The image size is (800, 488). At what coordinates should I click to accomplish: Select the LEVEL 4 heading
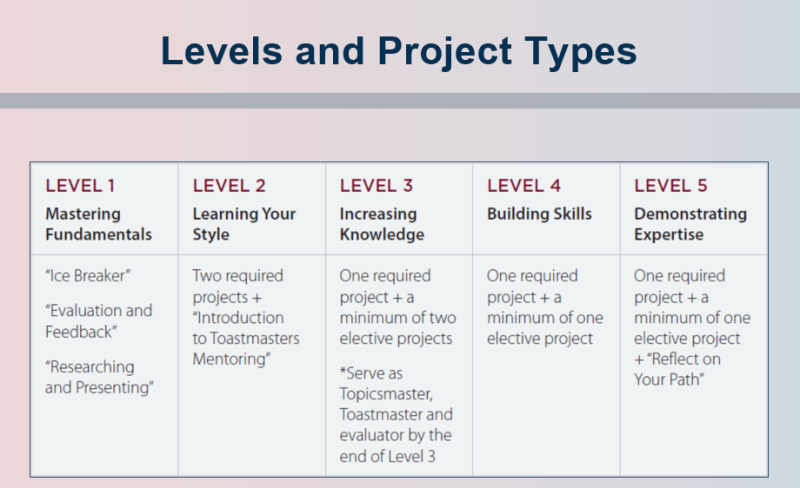point(523,186)
